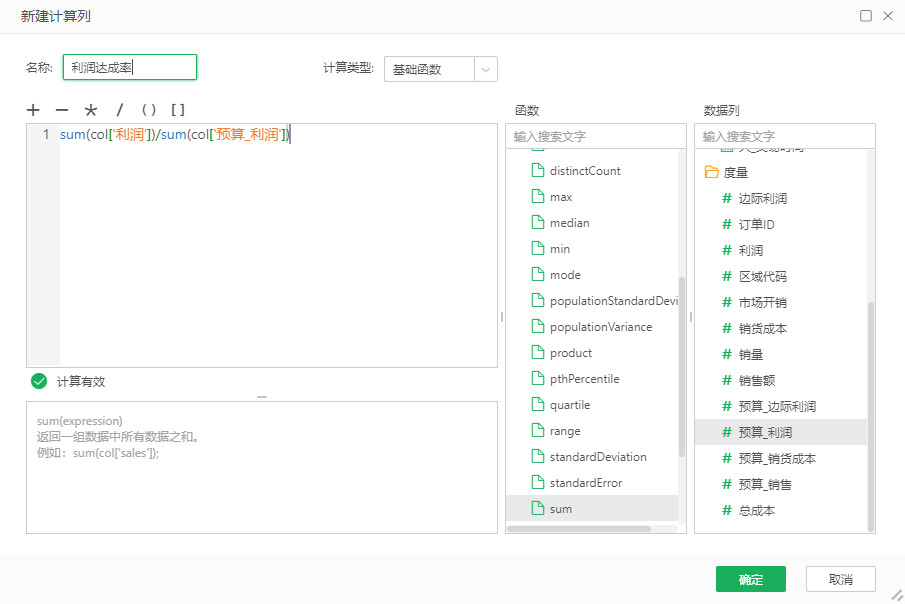
Task: Click the star multiplication operator icon
Action: pos(91,110)
